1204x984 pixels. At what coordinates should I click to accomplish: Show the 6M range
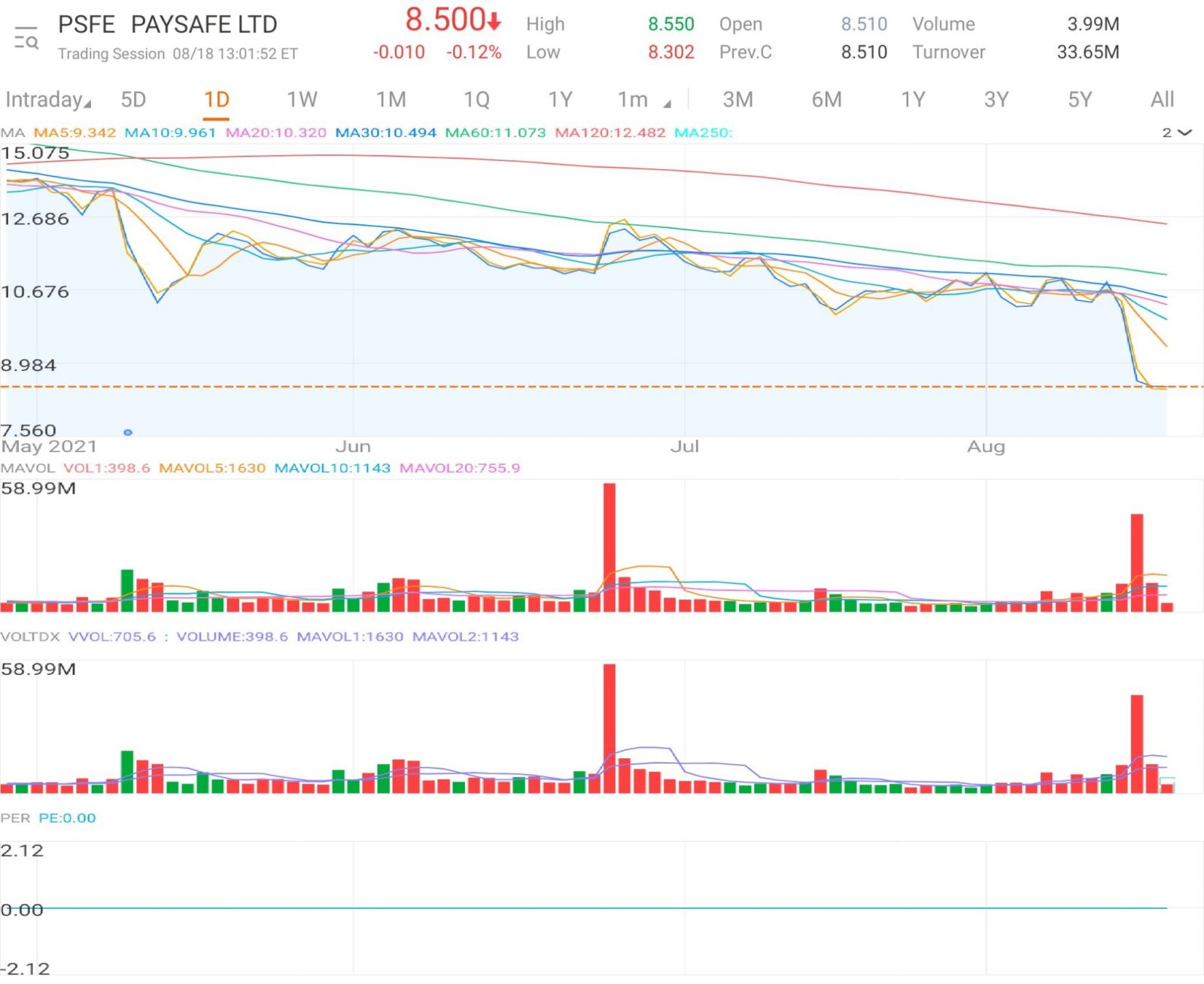pyautogui.click(x=826, y=100)
